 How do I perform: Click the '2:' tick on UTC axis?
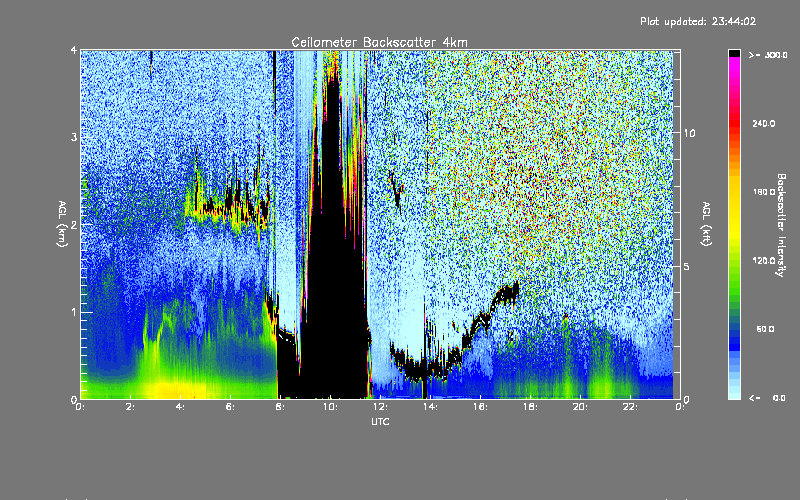[131, 407]
